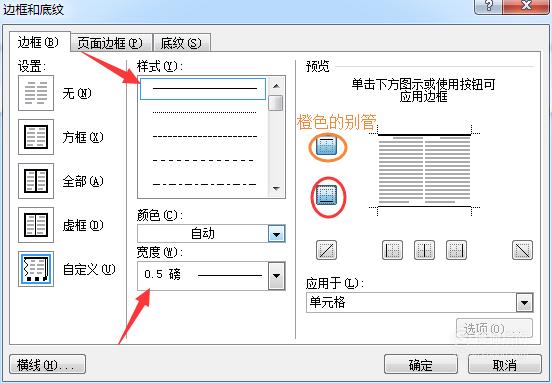Viewport: 552px width, 384px height.
Task: Click the 无(N) setting label
Action: [77, 93]
